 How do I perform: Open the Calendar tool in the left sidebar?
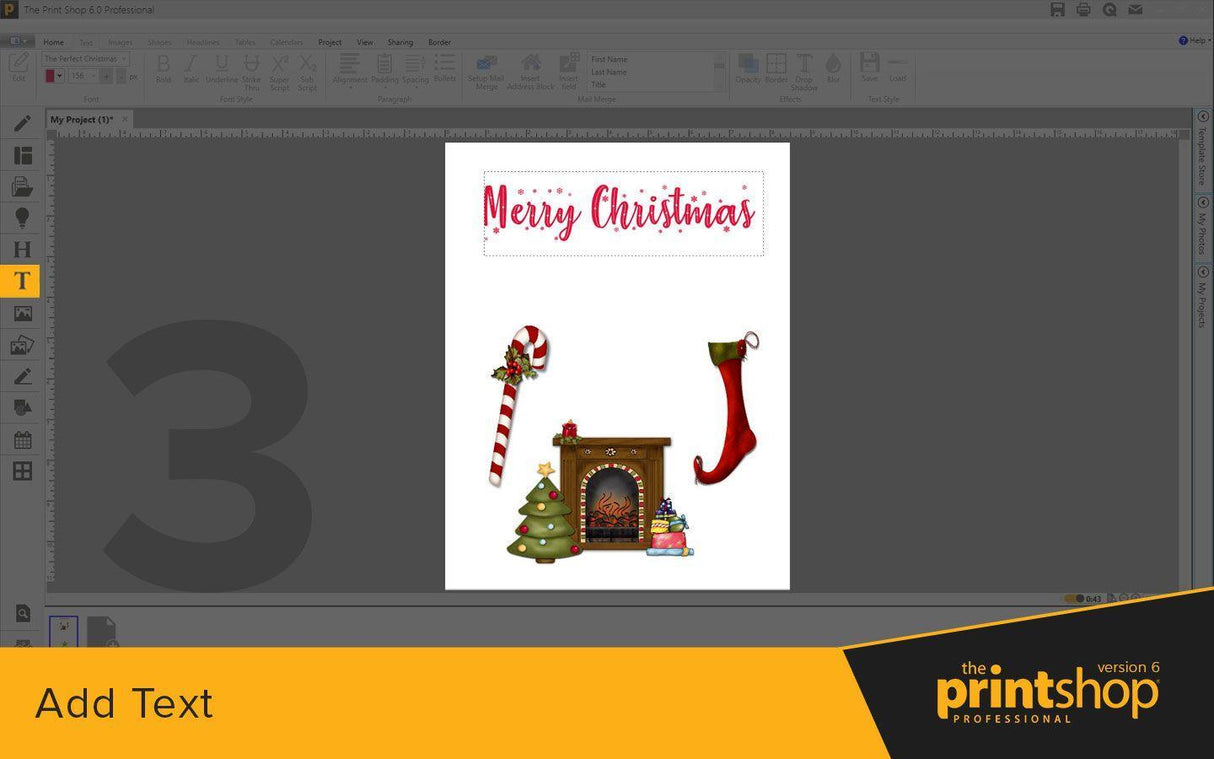coord(21,438)
